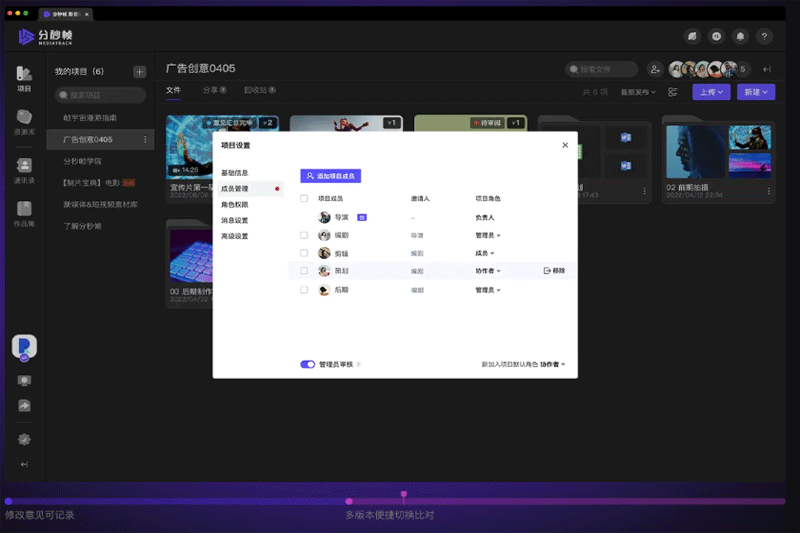Open settings gear icon in the sidebar

click(x=24, y=439)
